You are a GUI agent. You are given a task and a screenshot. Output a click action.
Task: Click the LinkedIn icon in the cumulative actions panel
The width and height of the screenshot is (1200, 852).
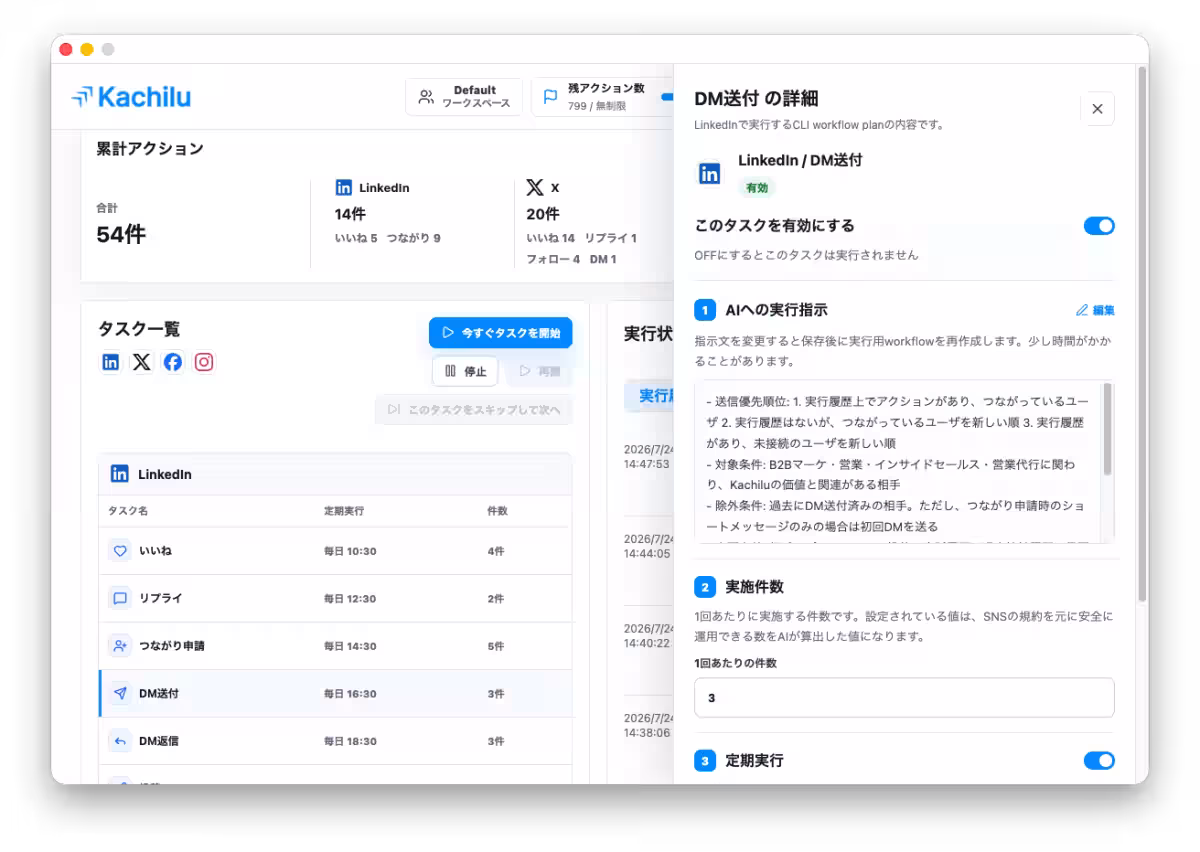[343, 187]
